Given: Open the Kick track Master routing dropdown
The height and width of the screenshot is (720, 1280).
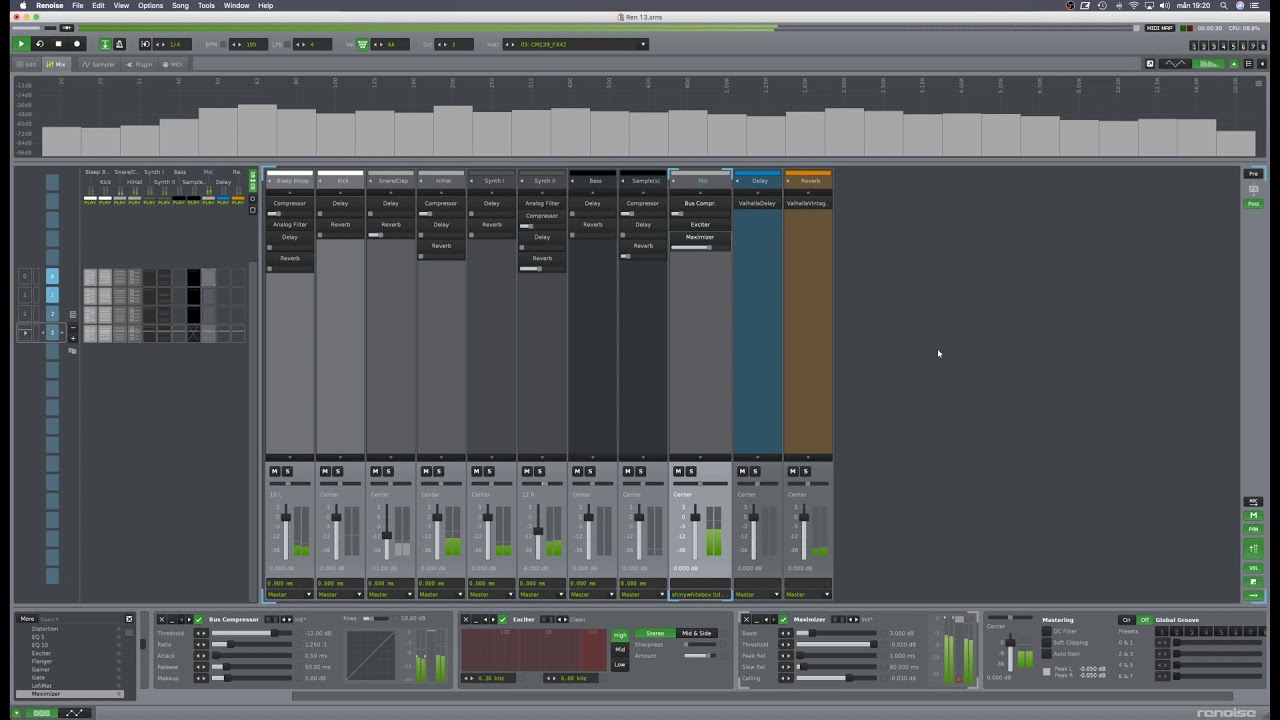Looking at the screenshot, I should coord(340,594).
